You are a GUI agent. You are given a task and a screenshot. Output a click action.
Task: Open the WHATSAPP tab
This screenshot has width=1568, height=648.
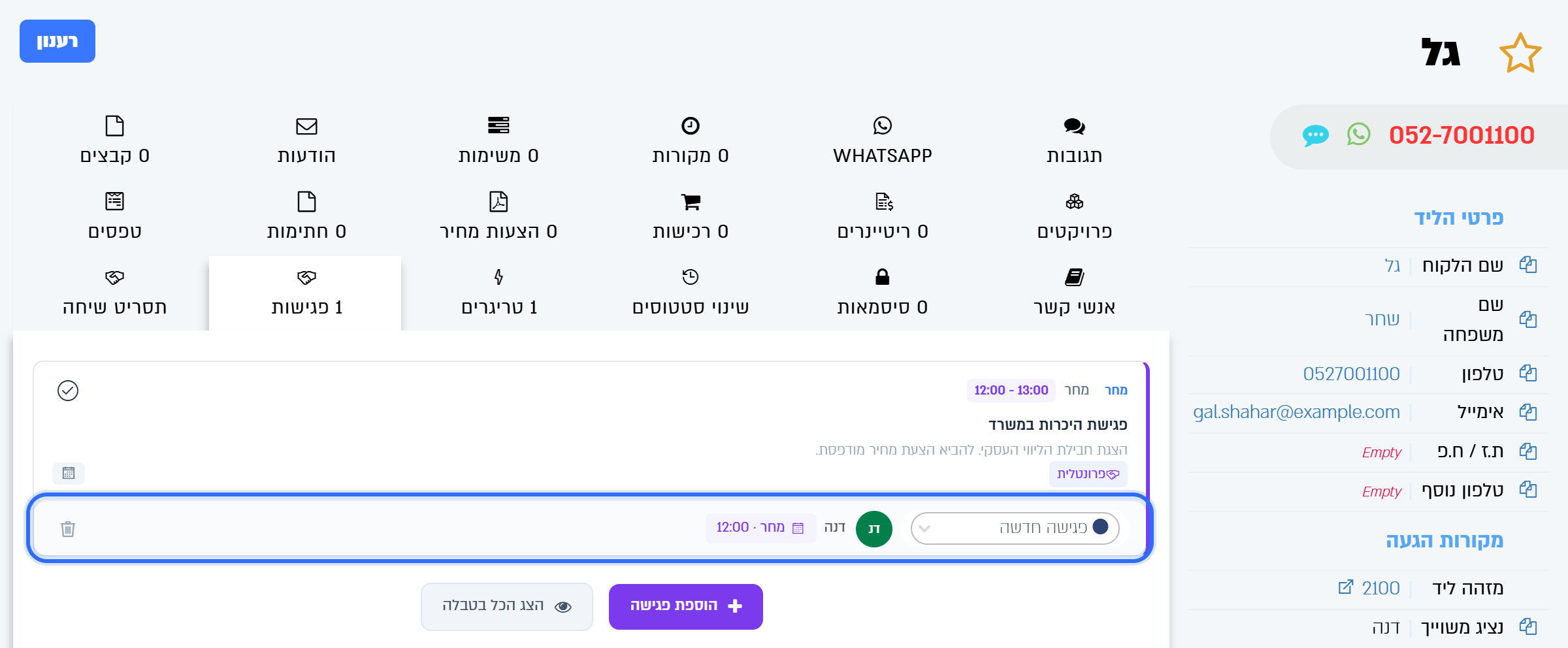882,142
